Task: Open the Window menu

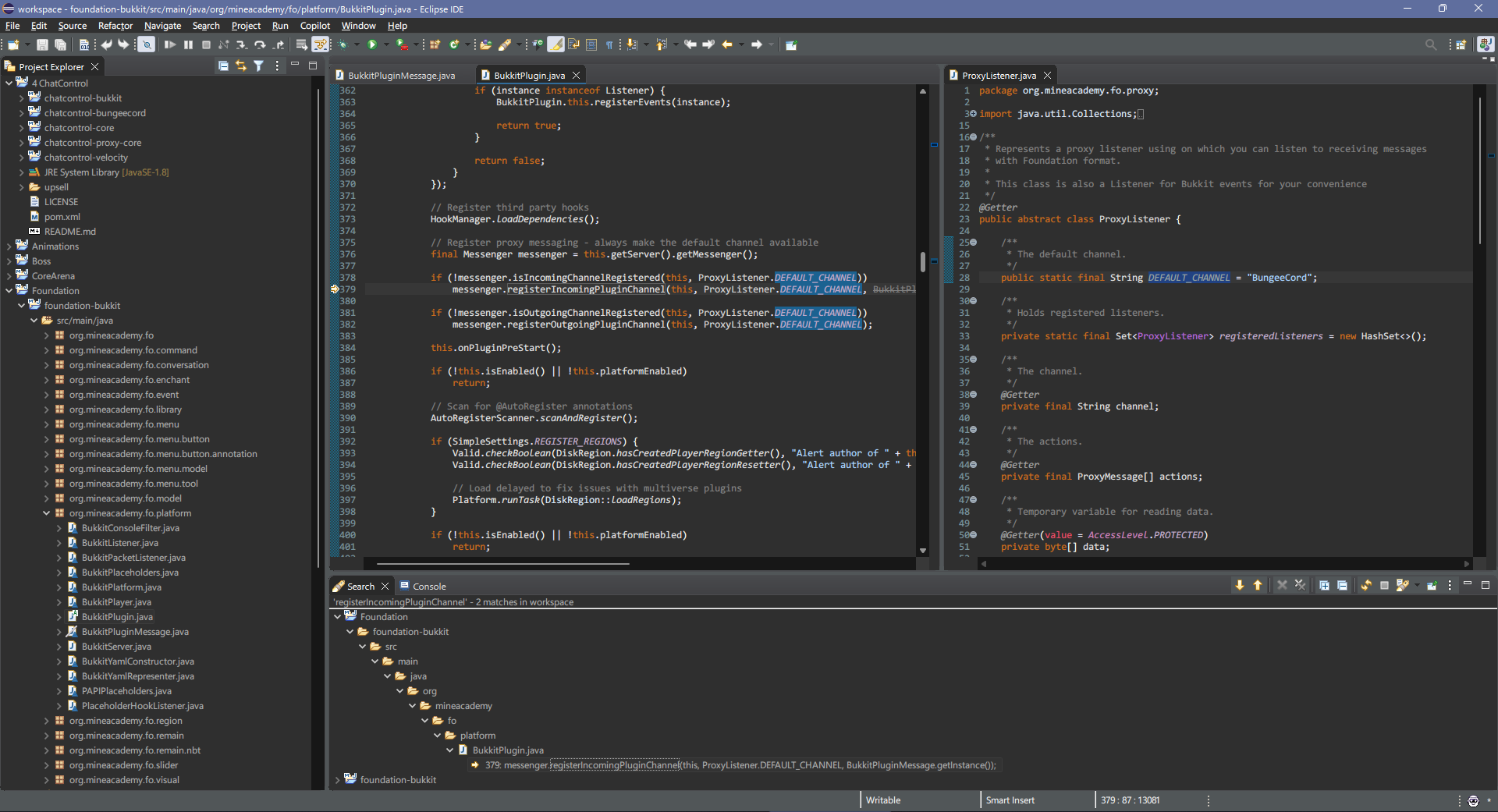Action: point(358,26)
